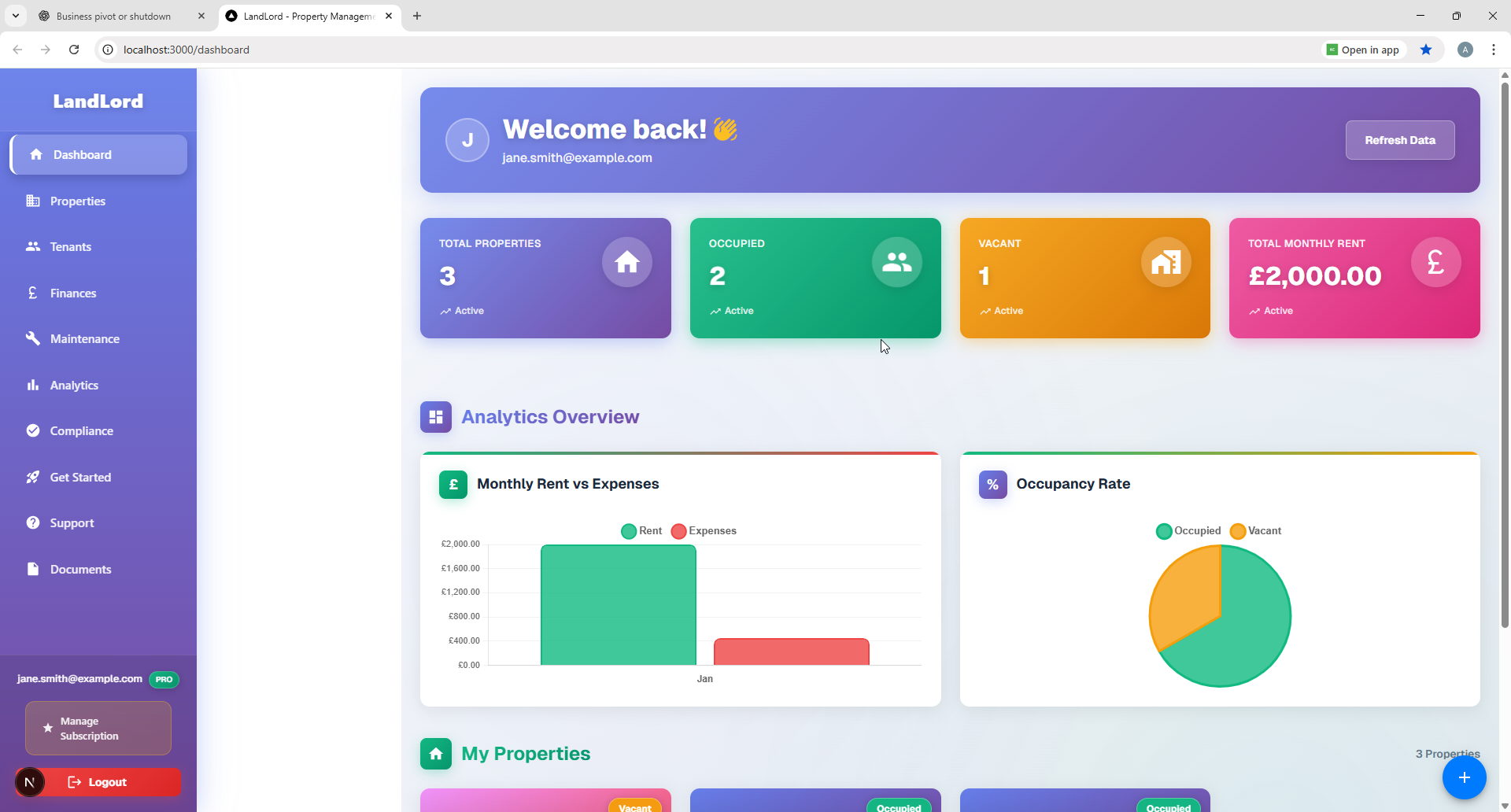This screenshot has height=812, width=1511.
Task: Click Open in app in the address bar
Action: pos(1364,49)
